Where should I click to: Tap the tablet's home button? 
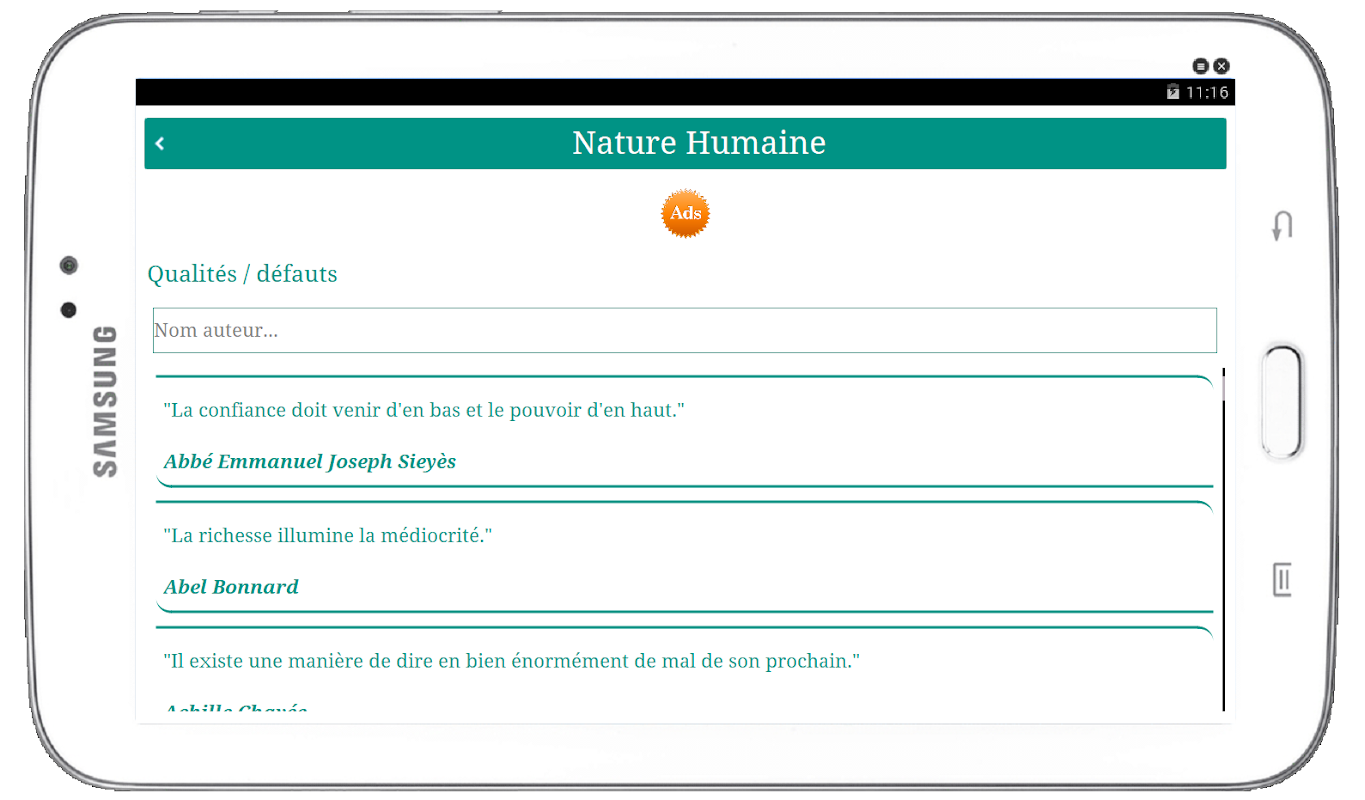(1282, 401)
